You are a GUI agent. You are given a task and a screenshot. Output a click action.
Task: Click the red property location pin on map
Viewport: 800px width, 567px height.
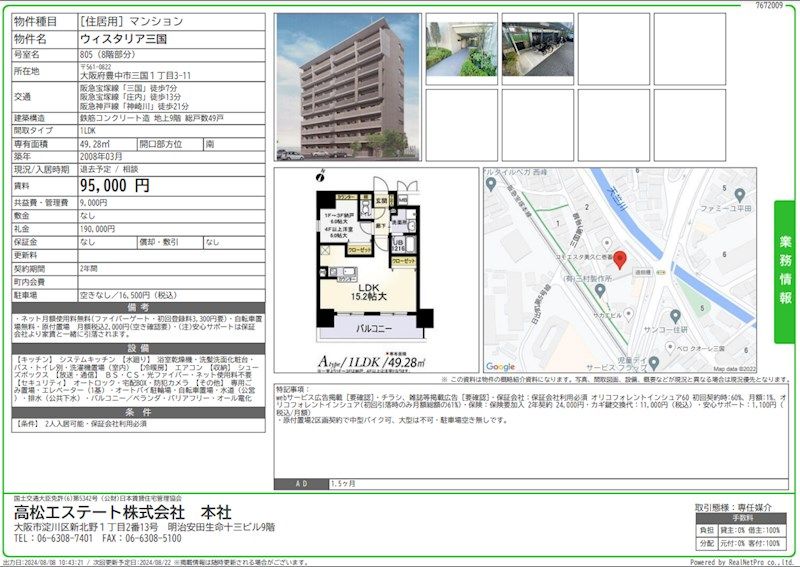pyautogui.click(x=618, y=261)
